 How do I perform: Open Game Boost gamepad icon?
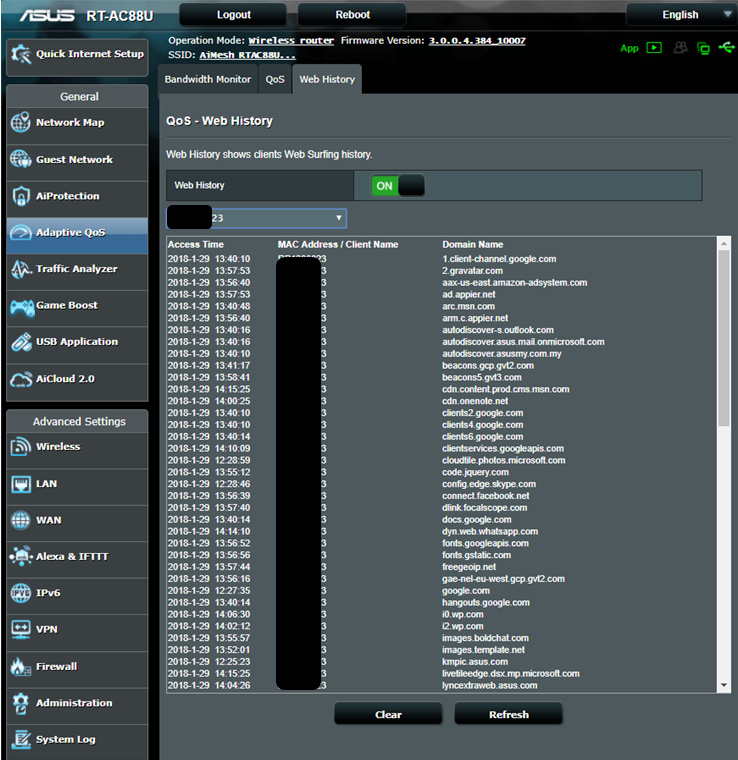coord(22,307)
